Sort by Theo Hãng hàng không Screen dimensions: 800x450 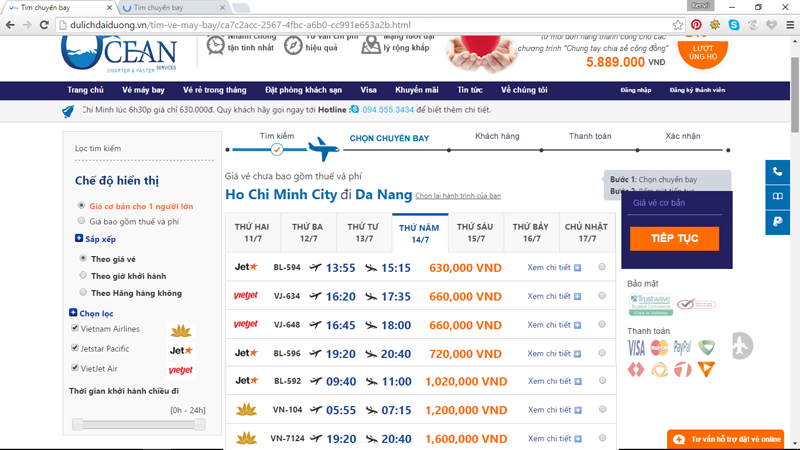click(x=83, y=292)
